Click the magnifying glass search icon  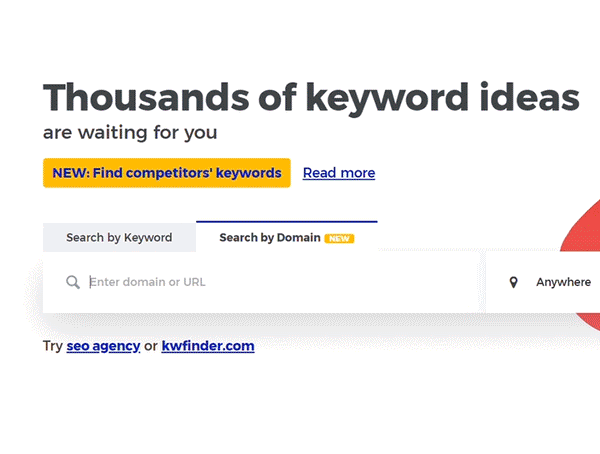73,282
